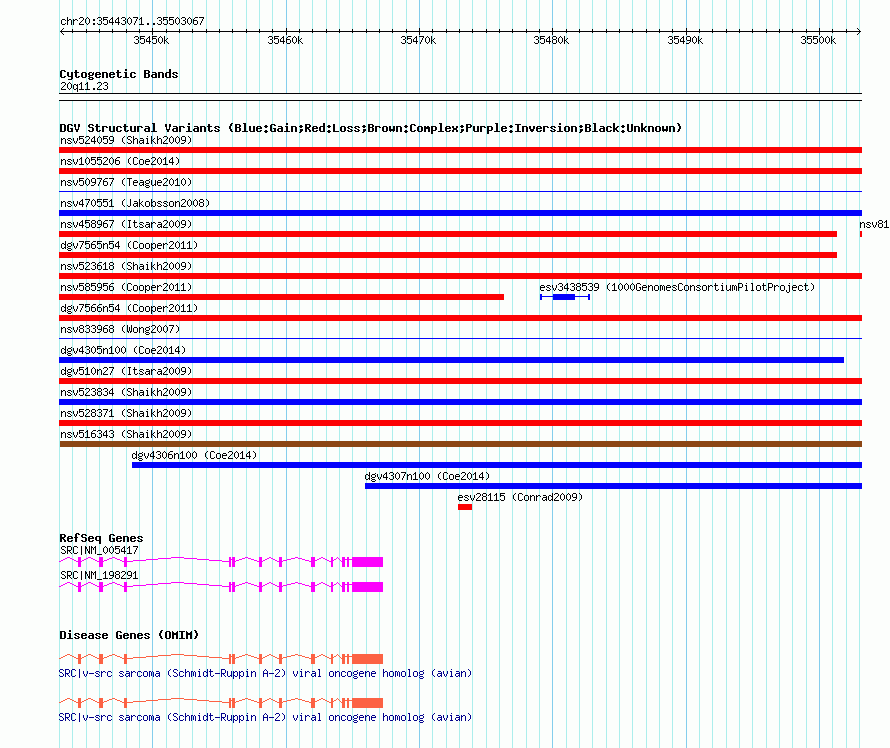This screenshot has width=890, height=748.
Task: Select the dgv7565n54 (Cooper2011) loss bar
Action: click(448, 255)
